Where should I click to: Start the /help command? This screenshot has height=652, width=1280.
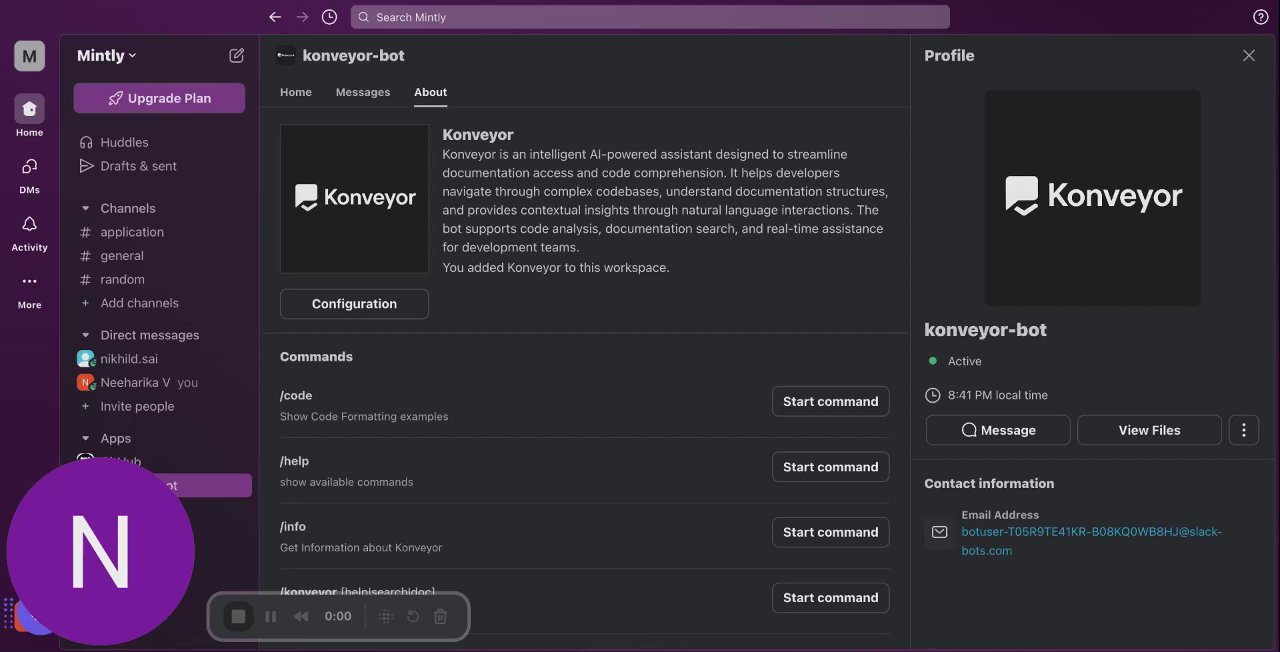[830, 467]
